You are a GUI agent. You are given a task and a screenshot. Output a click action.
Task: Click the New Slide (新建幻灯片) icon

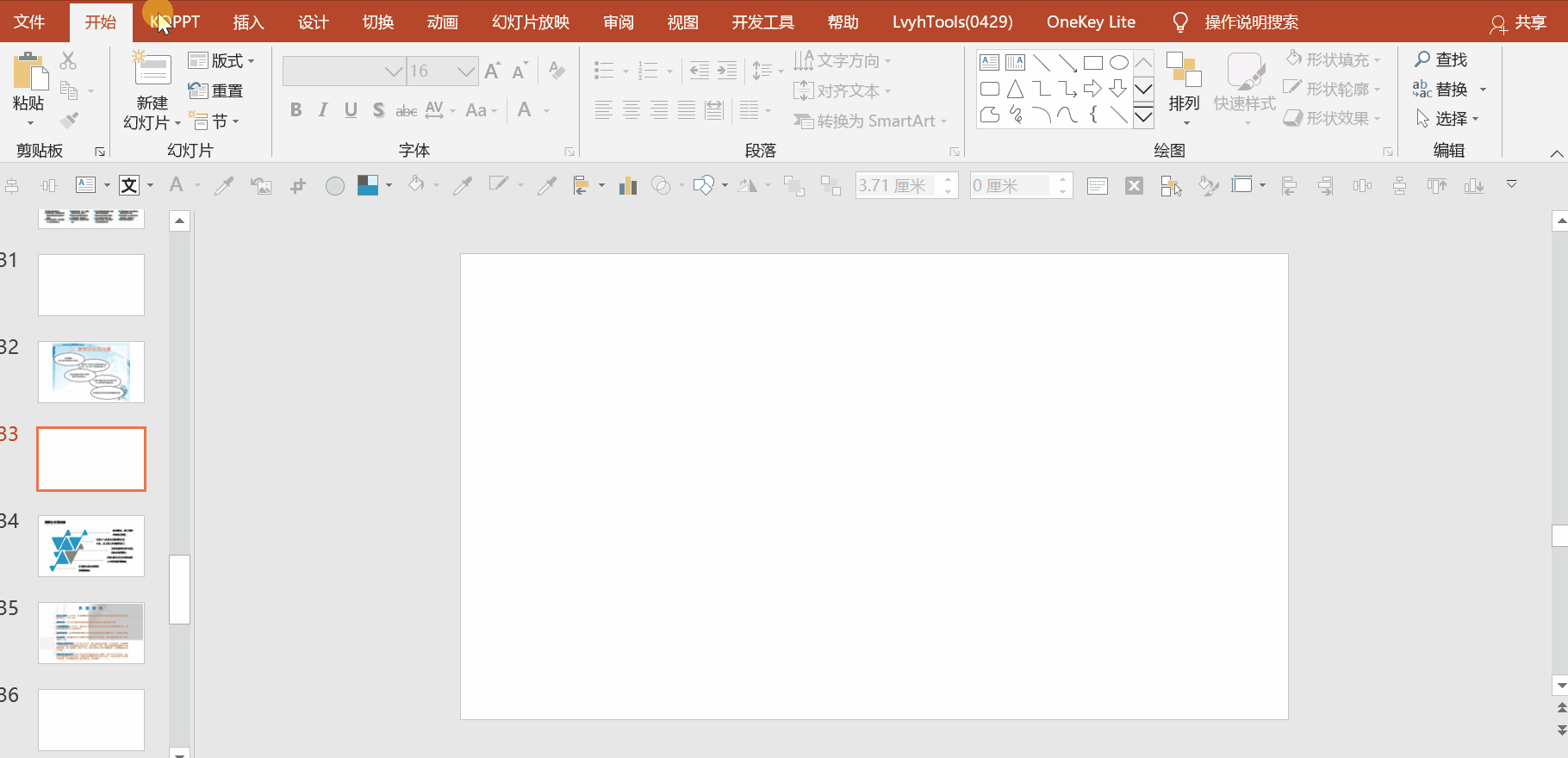tap(152, 71)
